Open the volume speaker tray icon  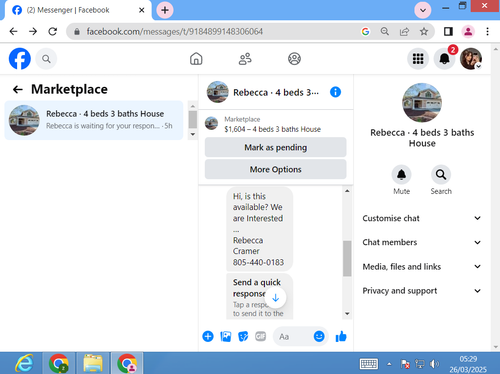[434, 364]
